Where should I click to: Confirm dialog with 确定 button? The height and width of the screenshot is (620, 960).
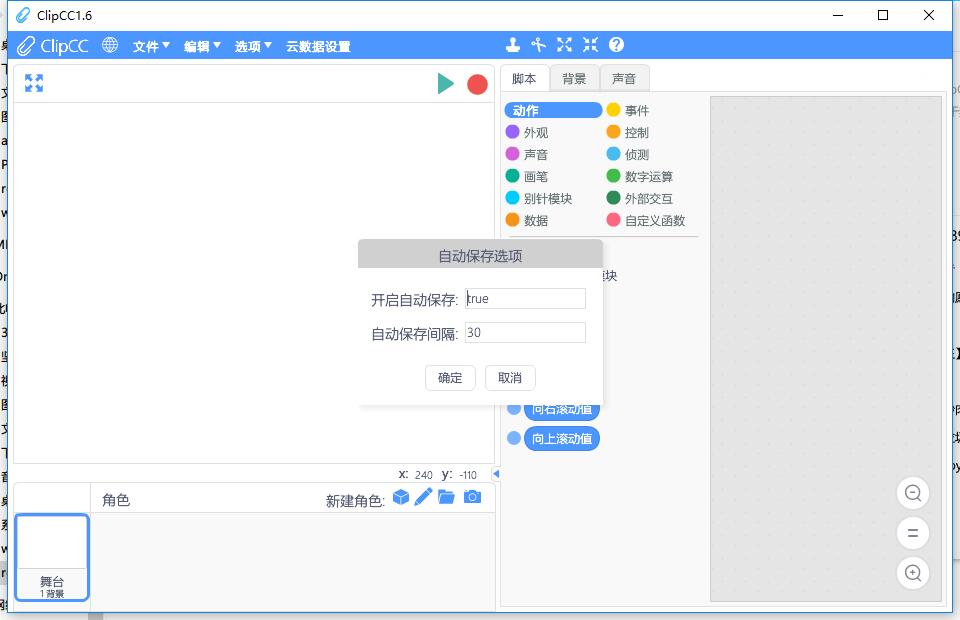pos(450,378)
